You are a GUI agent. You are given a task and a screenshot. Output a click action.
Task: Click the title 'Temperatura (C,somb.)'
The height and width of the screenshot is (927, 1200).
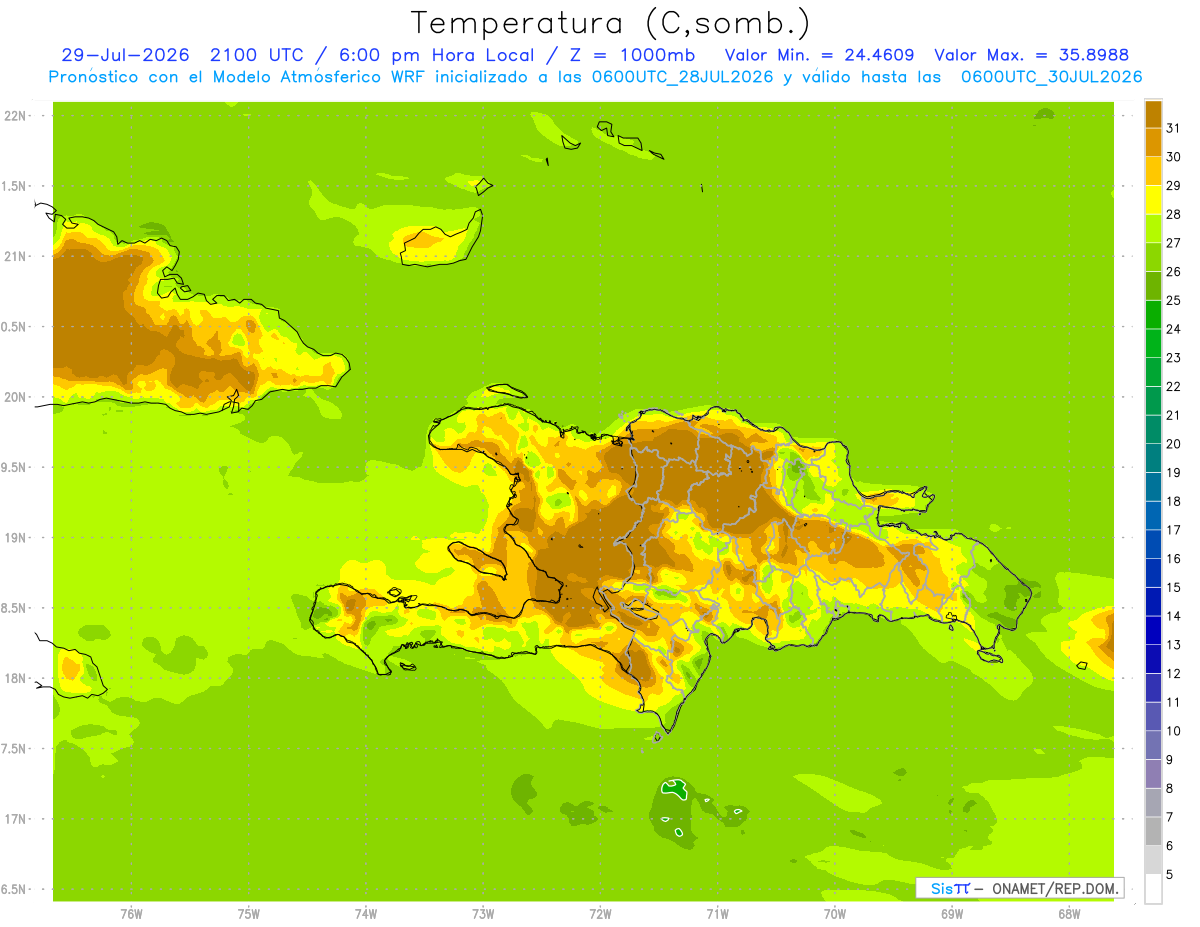pos(610,22)
